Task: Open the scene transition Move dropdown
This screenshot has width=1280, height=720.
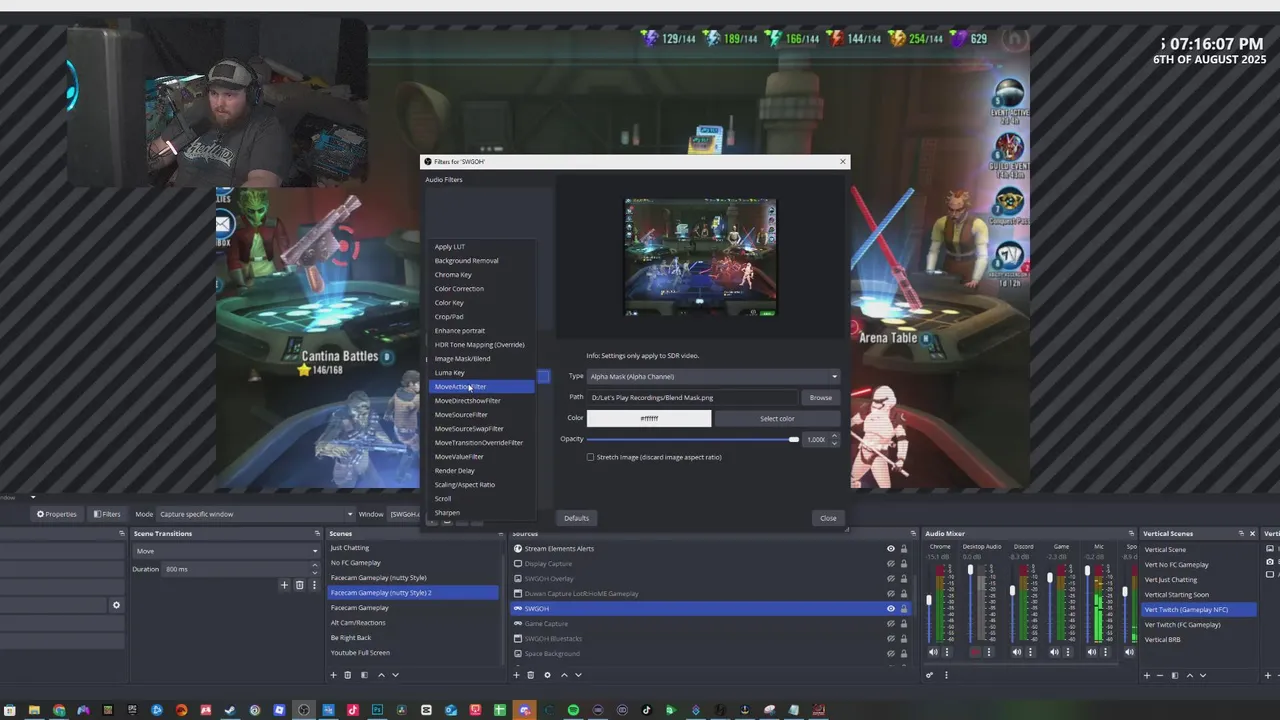Action: click(226, 551)
